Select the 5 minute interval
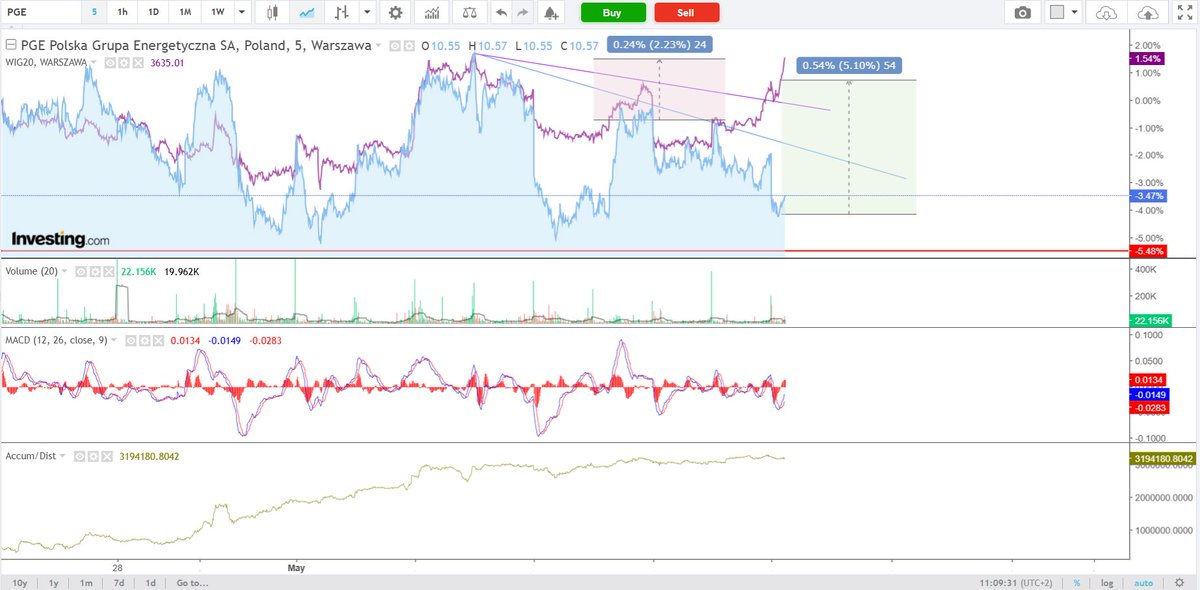 (x=95, y=13)
